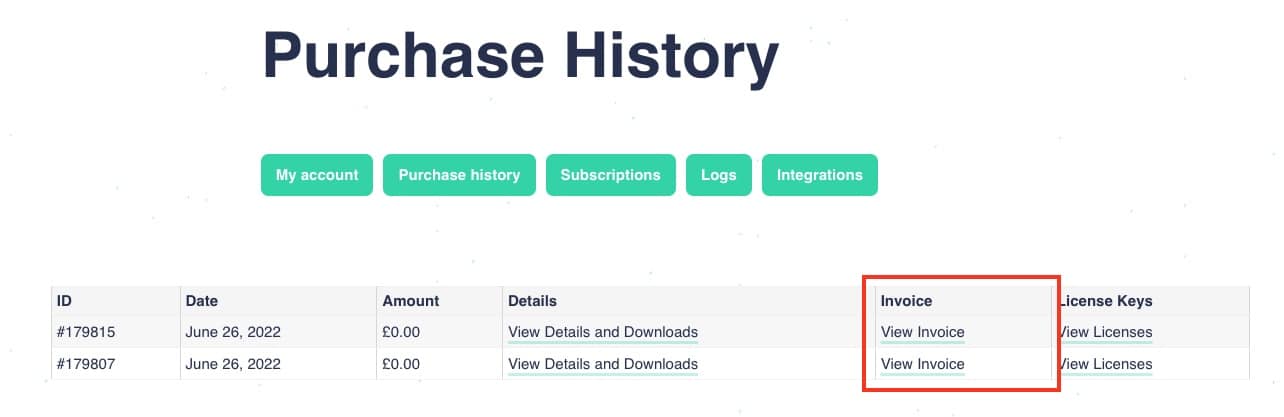Select order ID #179807 cell
This screenshot has width=1284, height=417.
click(x=86, y=364)
